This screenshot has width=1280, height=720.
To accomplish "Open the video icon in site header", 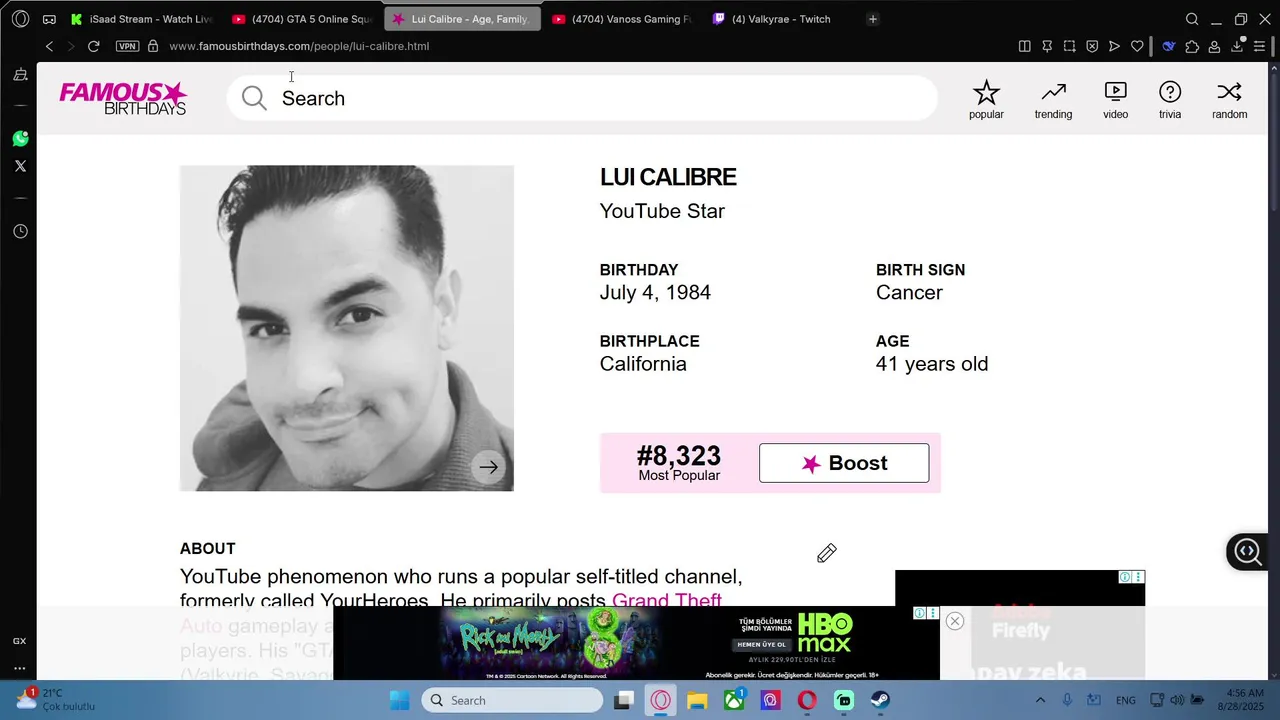I will (x=1115, y=100).
